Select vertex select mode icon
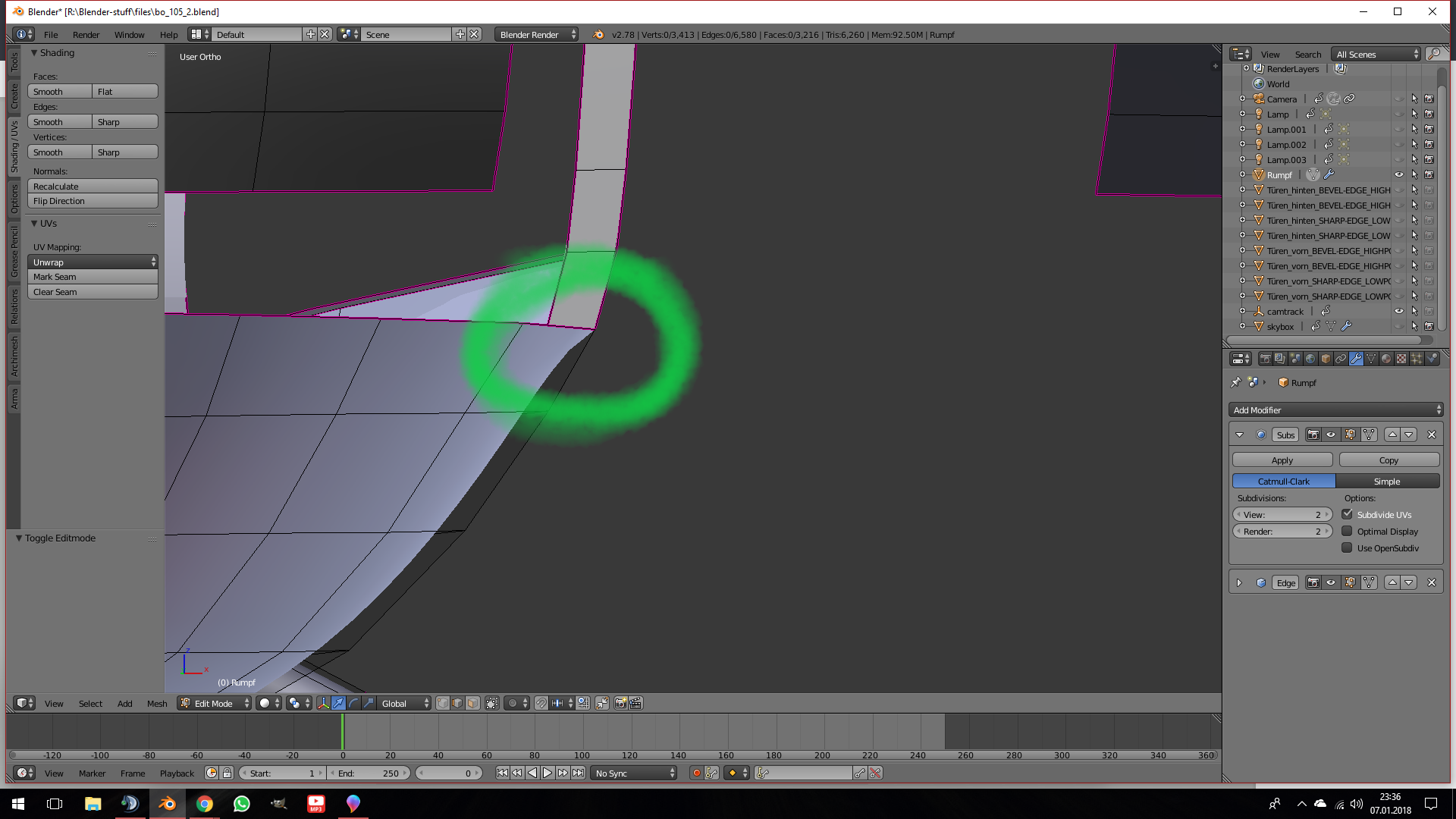The height and width of the screenshot is (819, 1456). click(443, 703)
